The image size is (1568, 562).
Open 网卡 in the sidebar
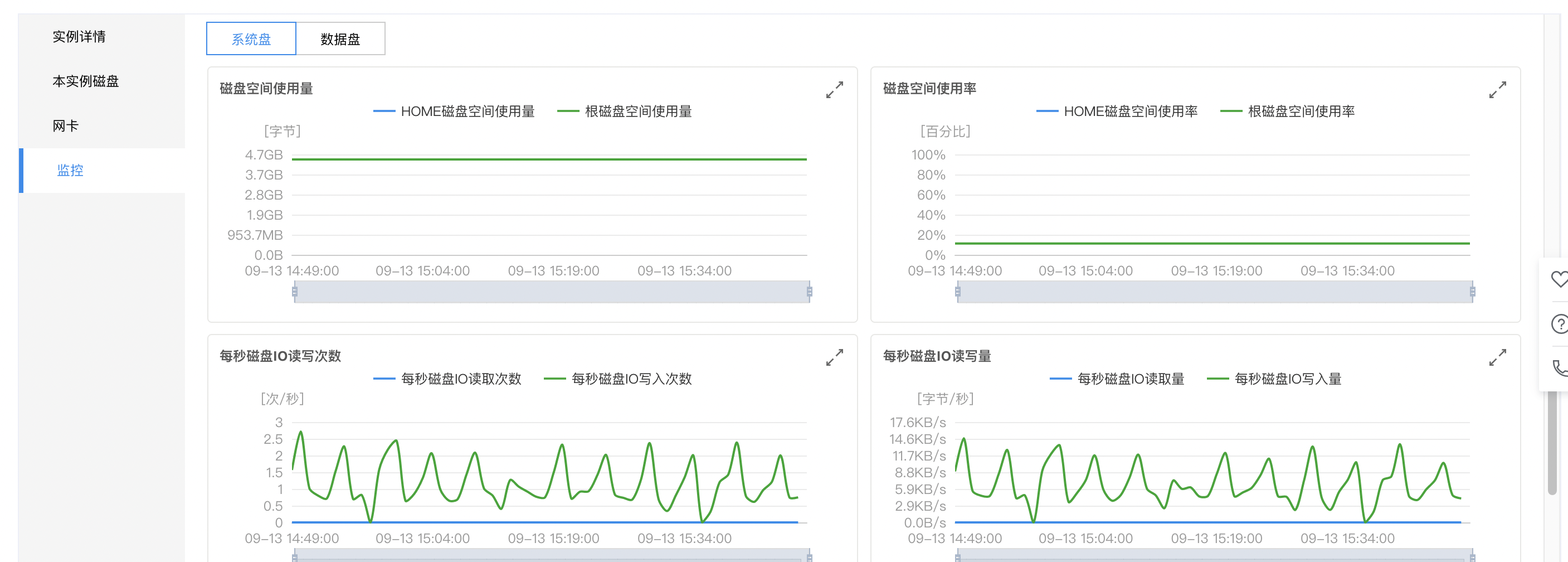[66, 126]
